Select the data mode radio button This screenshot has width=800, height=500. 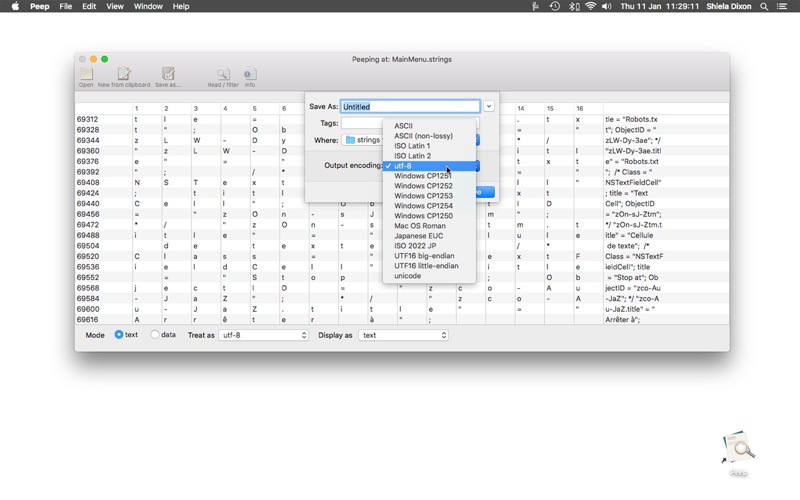(155, 335)
